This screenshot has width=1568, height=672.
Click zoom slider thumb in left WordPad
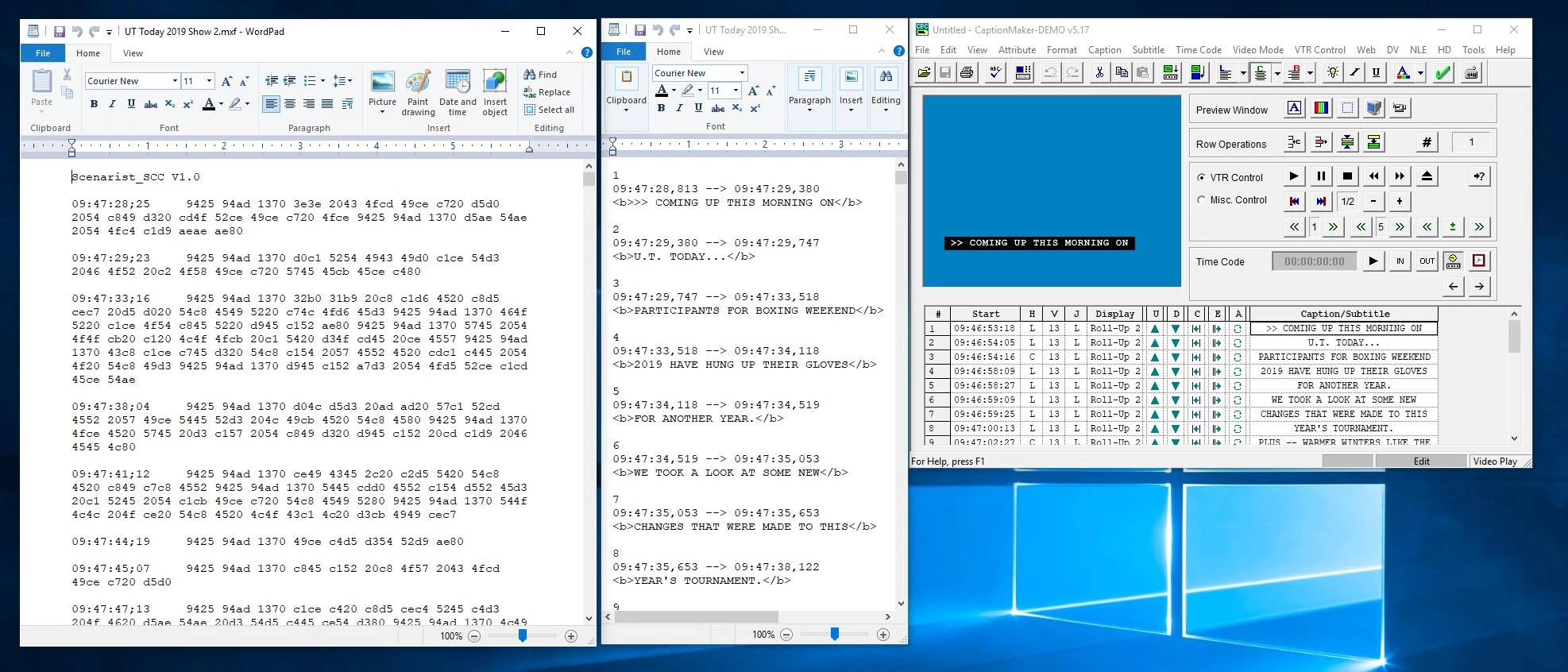coord(523,635)
